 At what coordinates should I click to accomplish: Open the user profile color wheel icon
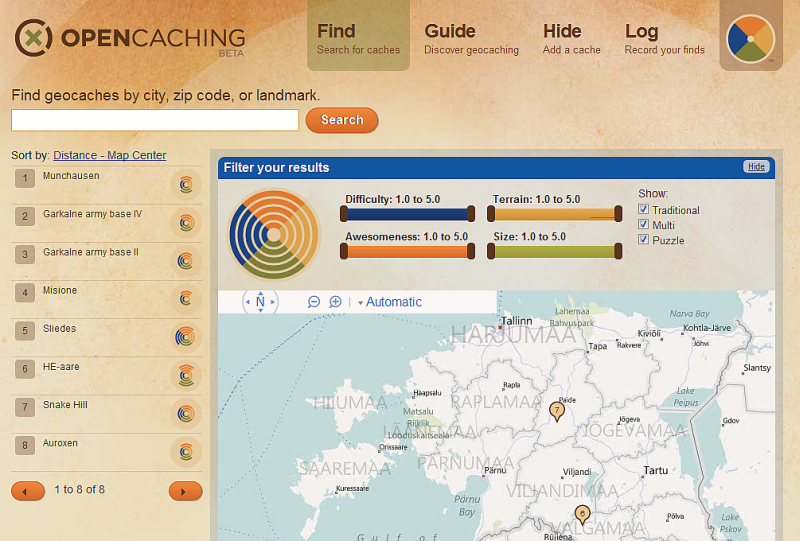tap(751, 39)
